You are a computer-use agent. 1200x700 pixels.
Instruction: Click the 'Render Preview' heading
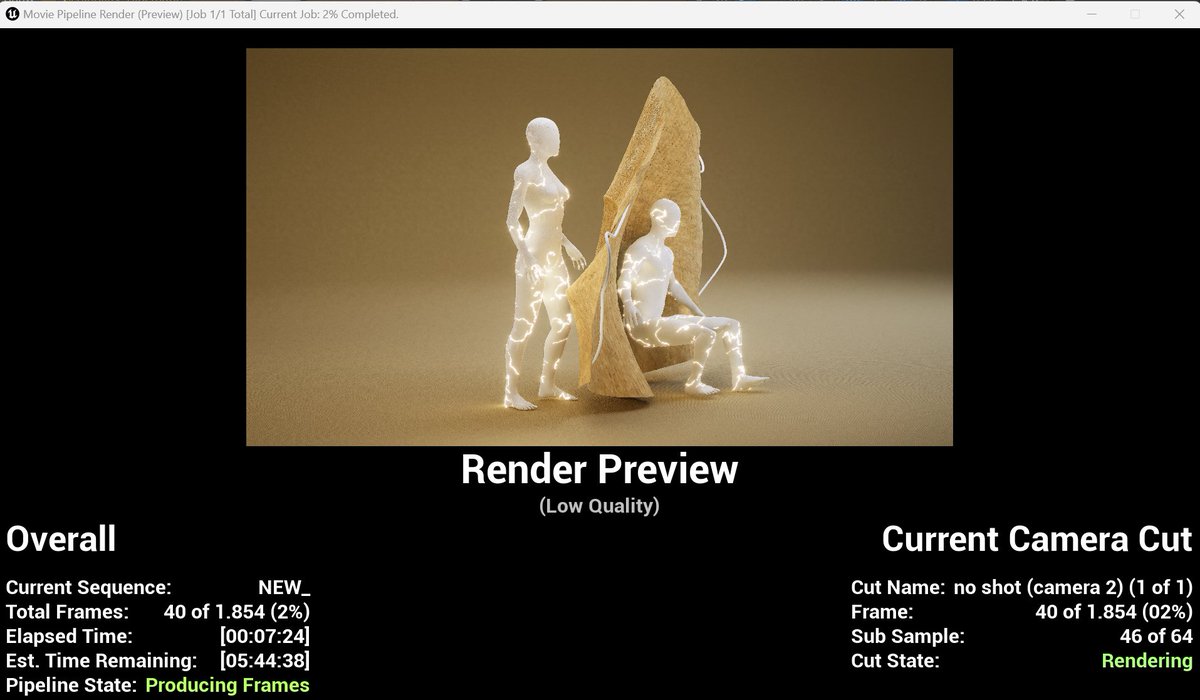tap(599, 470)
